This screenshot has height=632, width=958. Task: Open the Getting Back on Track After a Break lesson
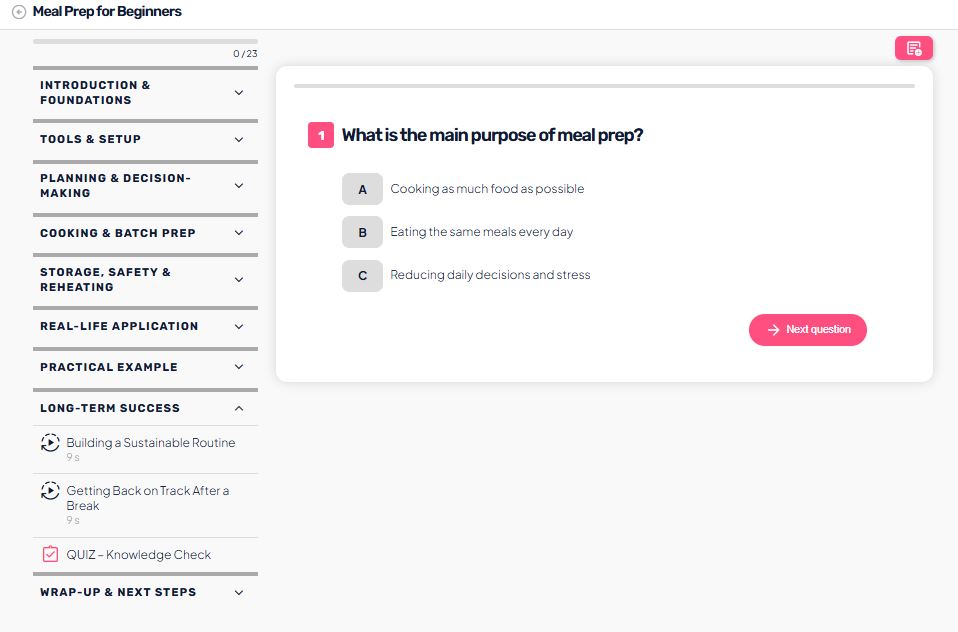(x=148, y=498)
